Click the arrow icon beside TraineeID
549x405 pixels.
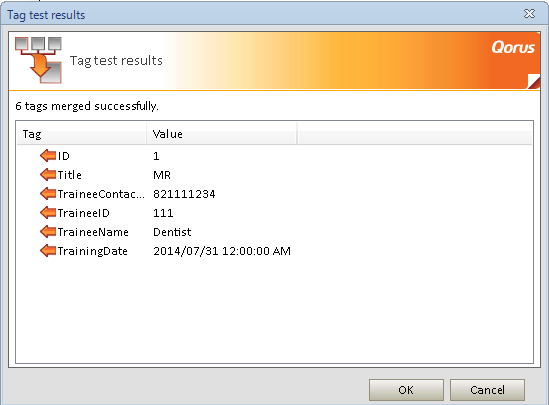click(x=48, y=212)
